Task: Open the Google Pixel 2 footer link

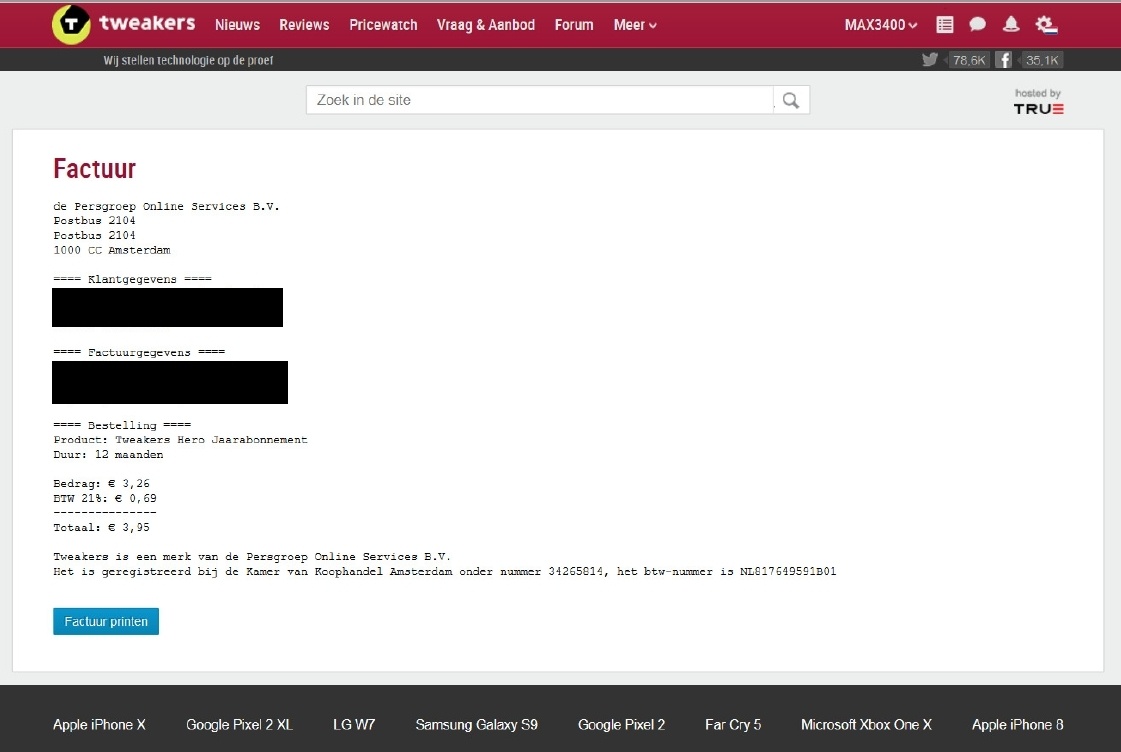Action: click(x=621, y=725)
